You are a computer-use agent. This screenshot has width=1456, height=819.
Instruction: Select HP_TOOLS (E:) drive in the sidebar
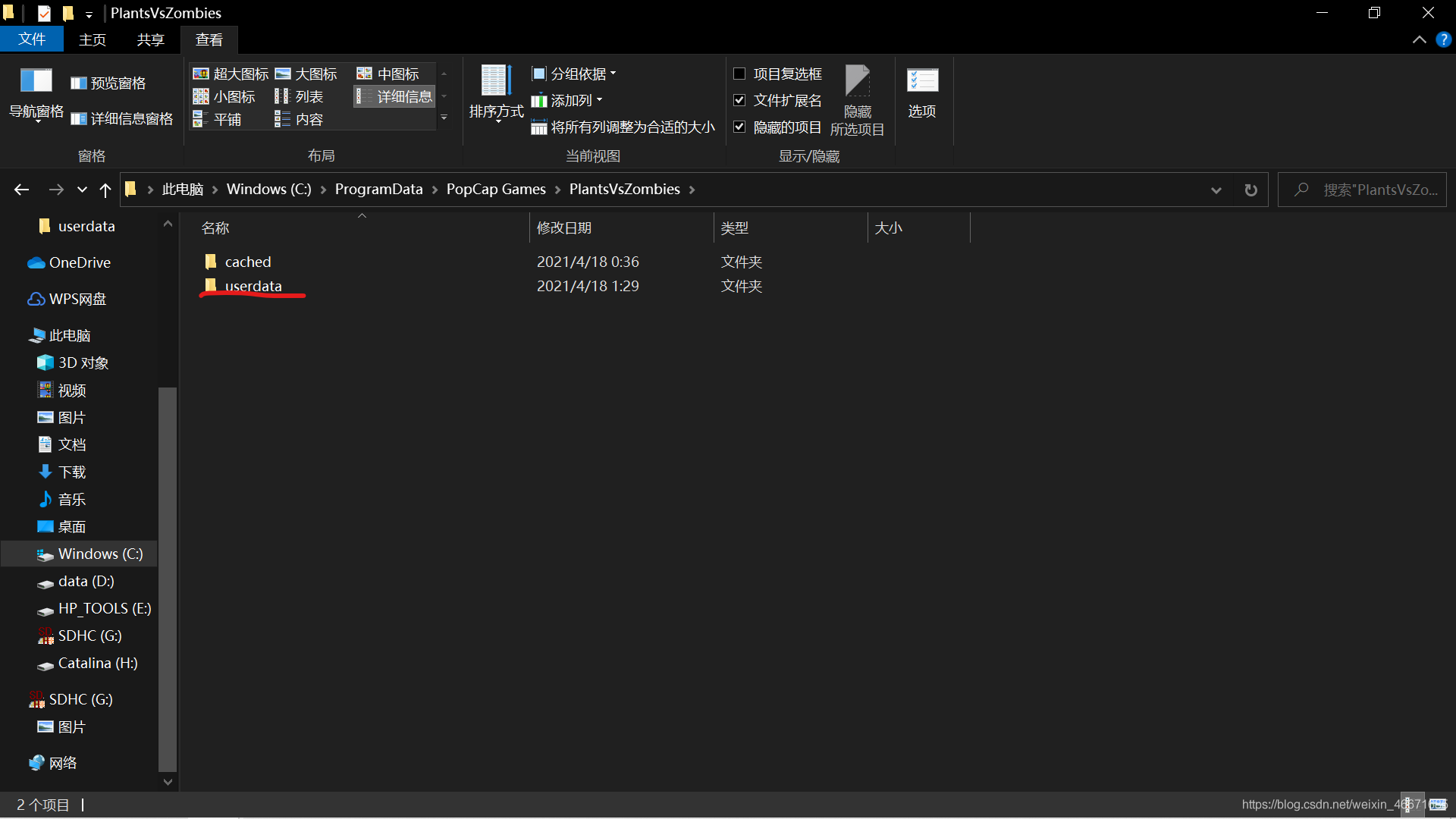105,608
